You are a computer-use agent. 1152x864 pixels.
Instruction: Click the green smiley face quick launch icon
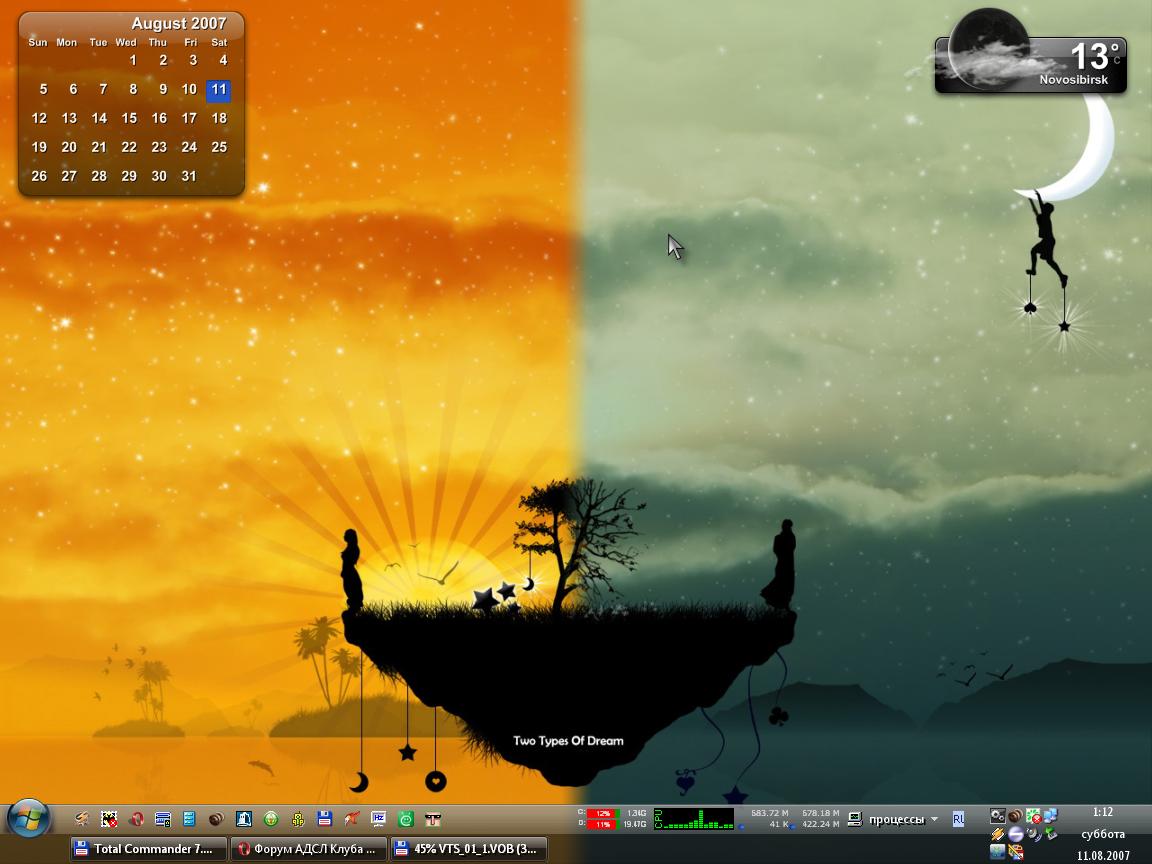[406, 820]
